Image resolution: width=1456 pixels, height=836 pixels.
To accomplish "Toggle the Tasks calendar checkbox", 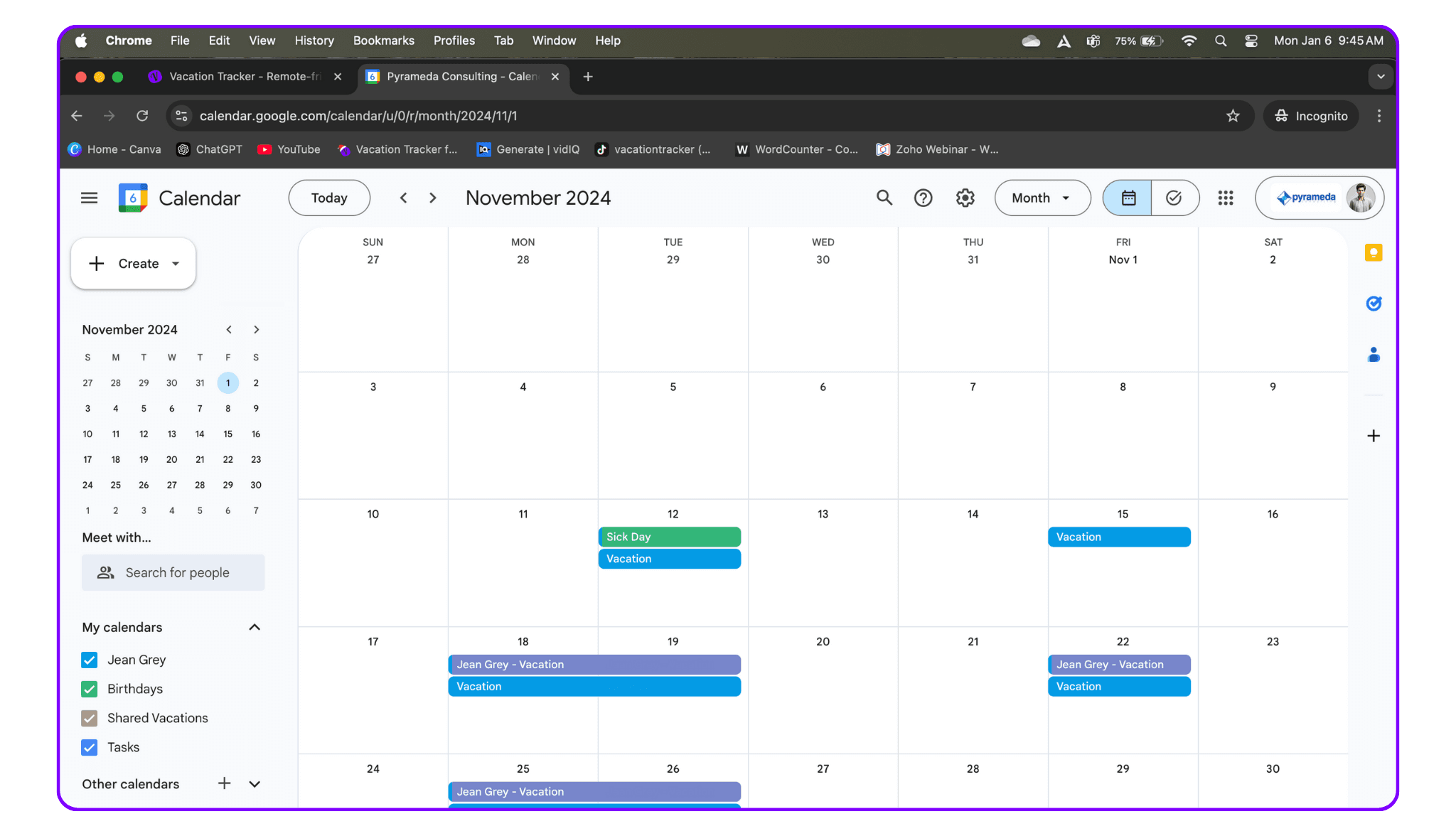I will pyautogui.click(x=90, y=747).
